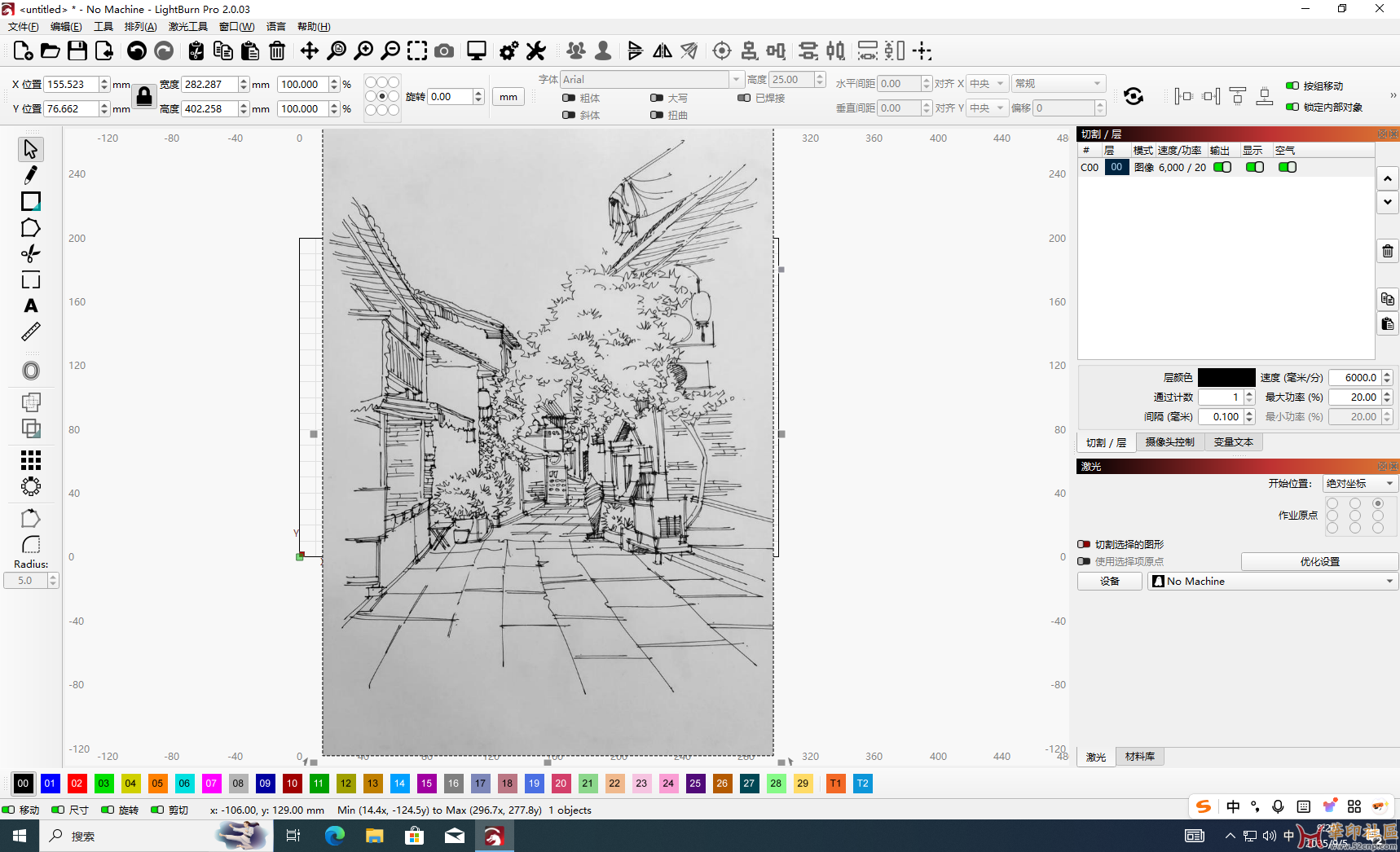Open the text style normal dropdown
Image resolution: width=1400 pixels, height=852 pixels.
pos(1059,83)
